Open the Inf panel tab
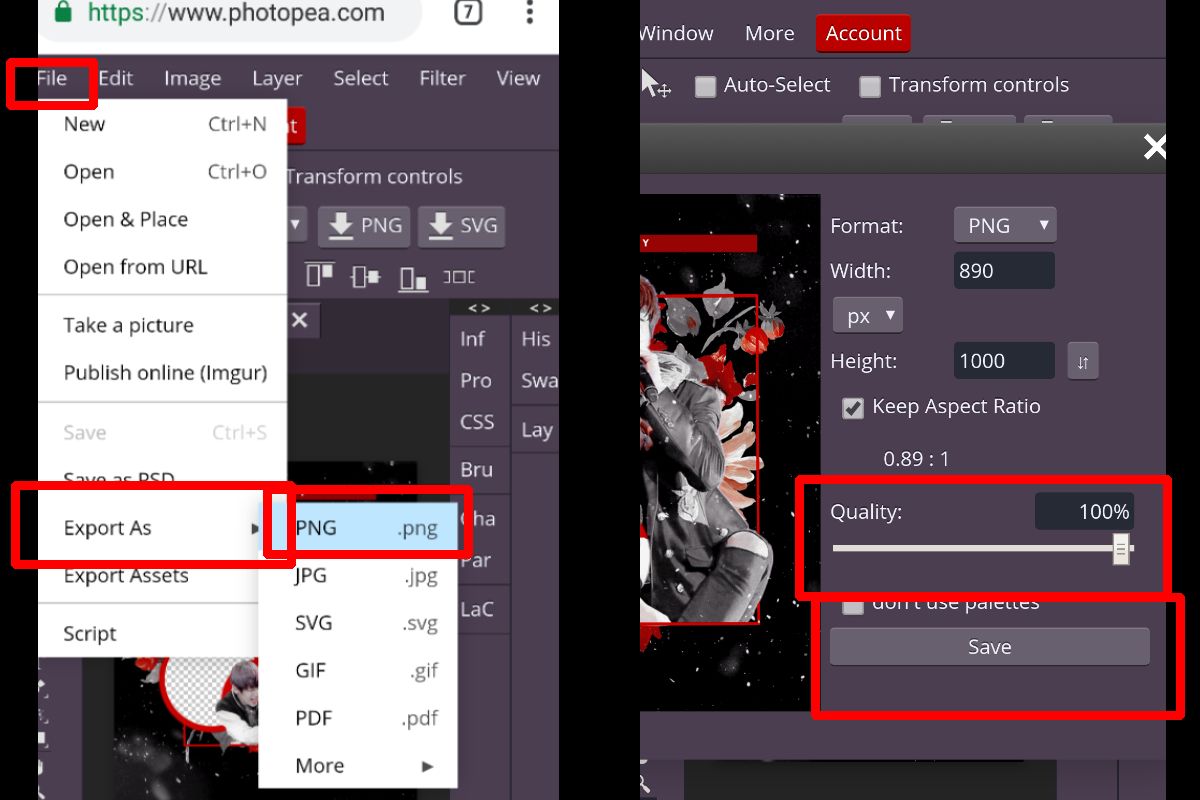 (x=474, y=339)
